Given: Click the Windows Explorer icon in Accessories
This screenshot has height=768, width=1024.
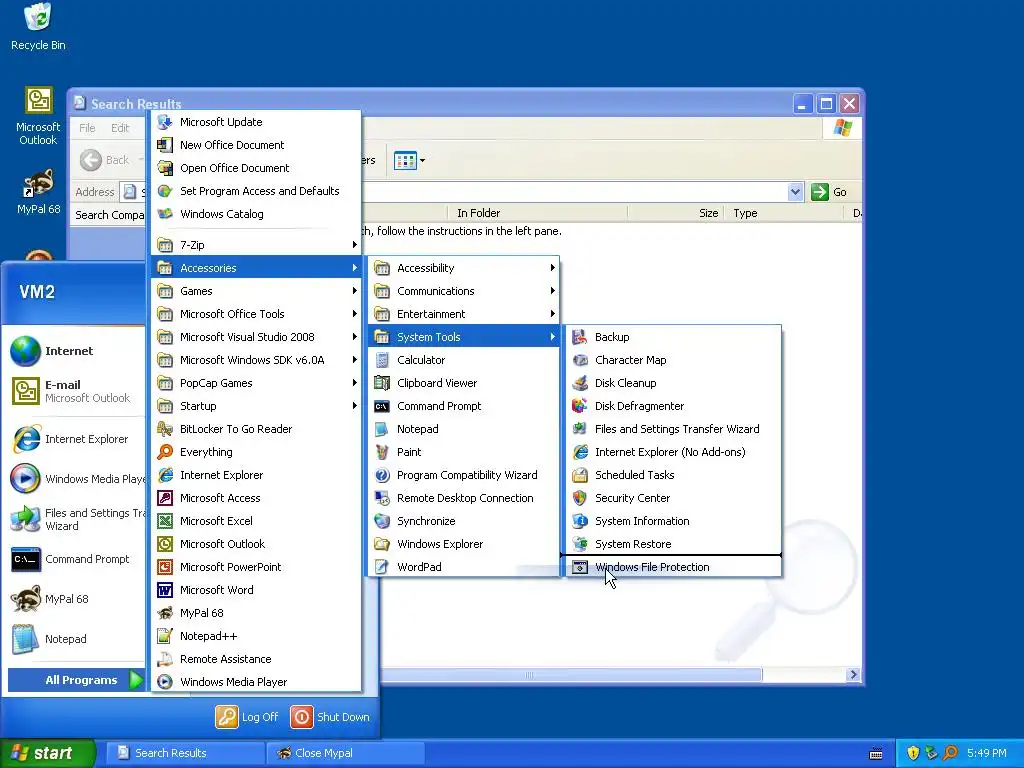Looking at the screenshot, I should tap(382, 544).
